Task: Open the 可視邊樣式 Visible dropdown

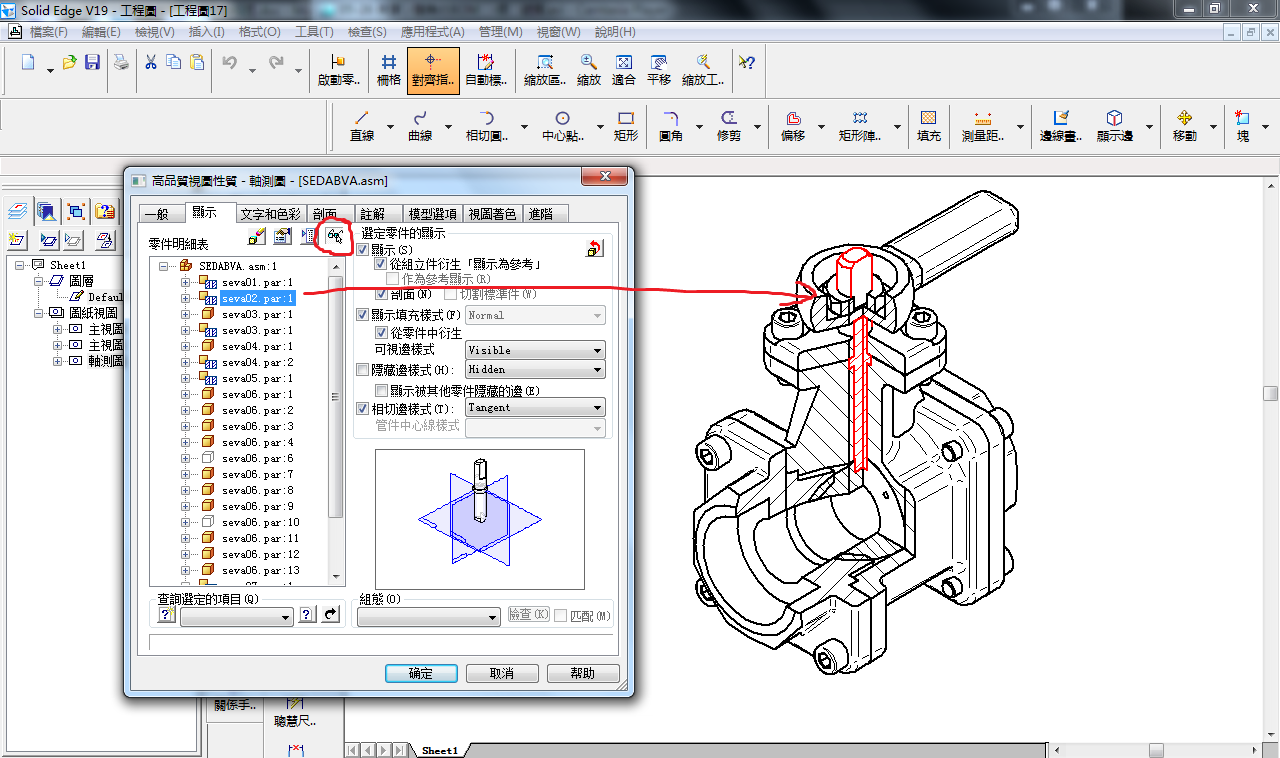Action: tap(535, 350)
